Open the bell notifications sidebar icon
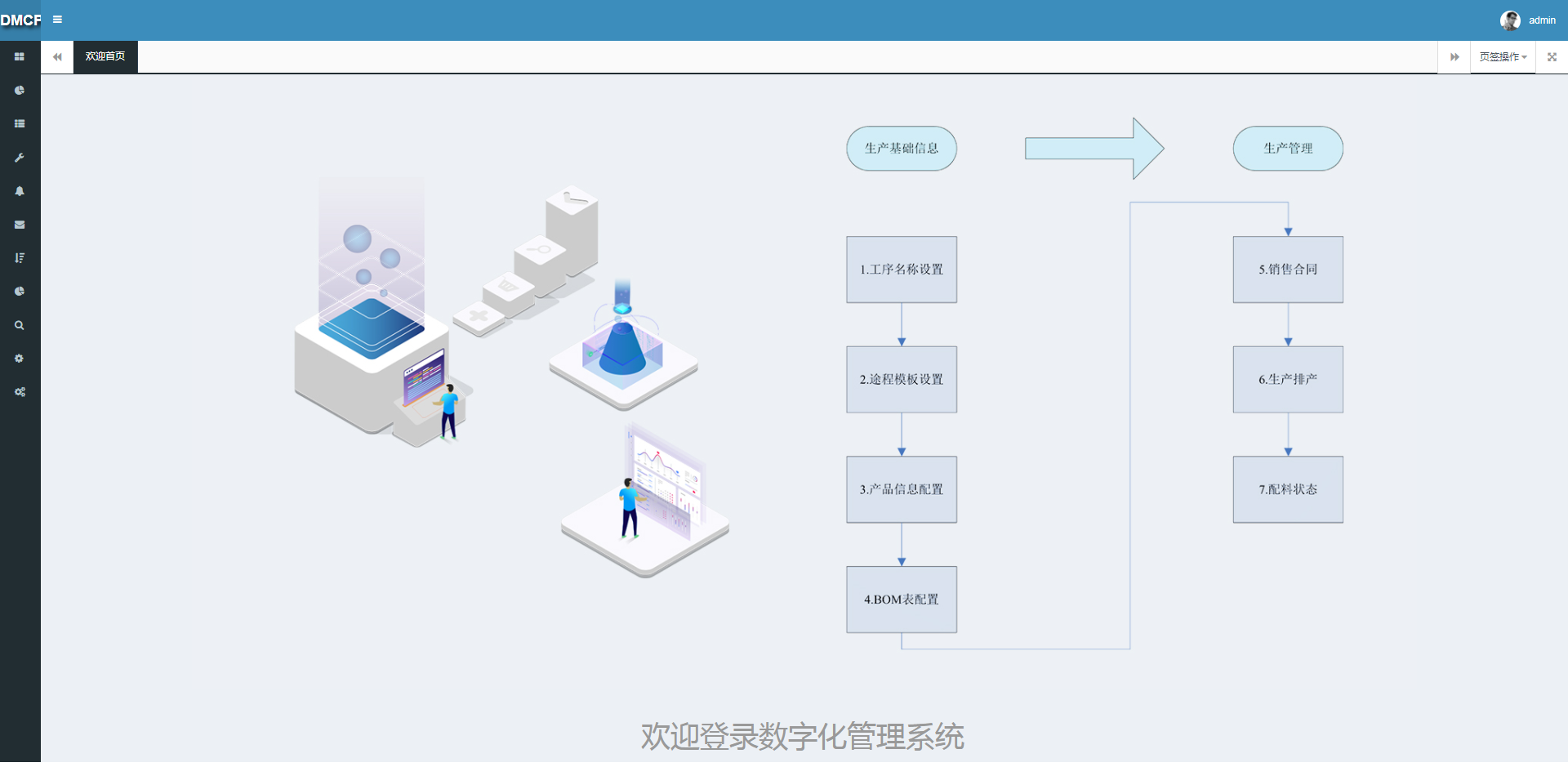The width and height of the screenshot is (1568, 767). point(20,191)
